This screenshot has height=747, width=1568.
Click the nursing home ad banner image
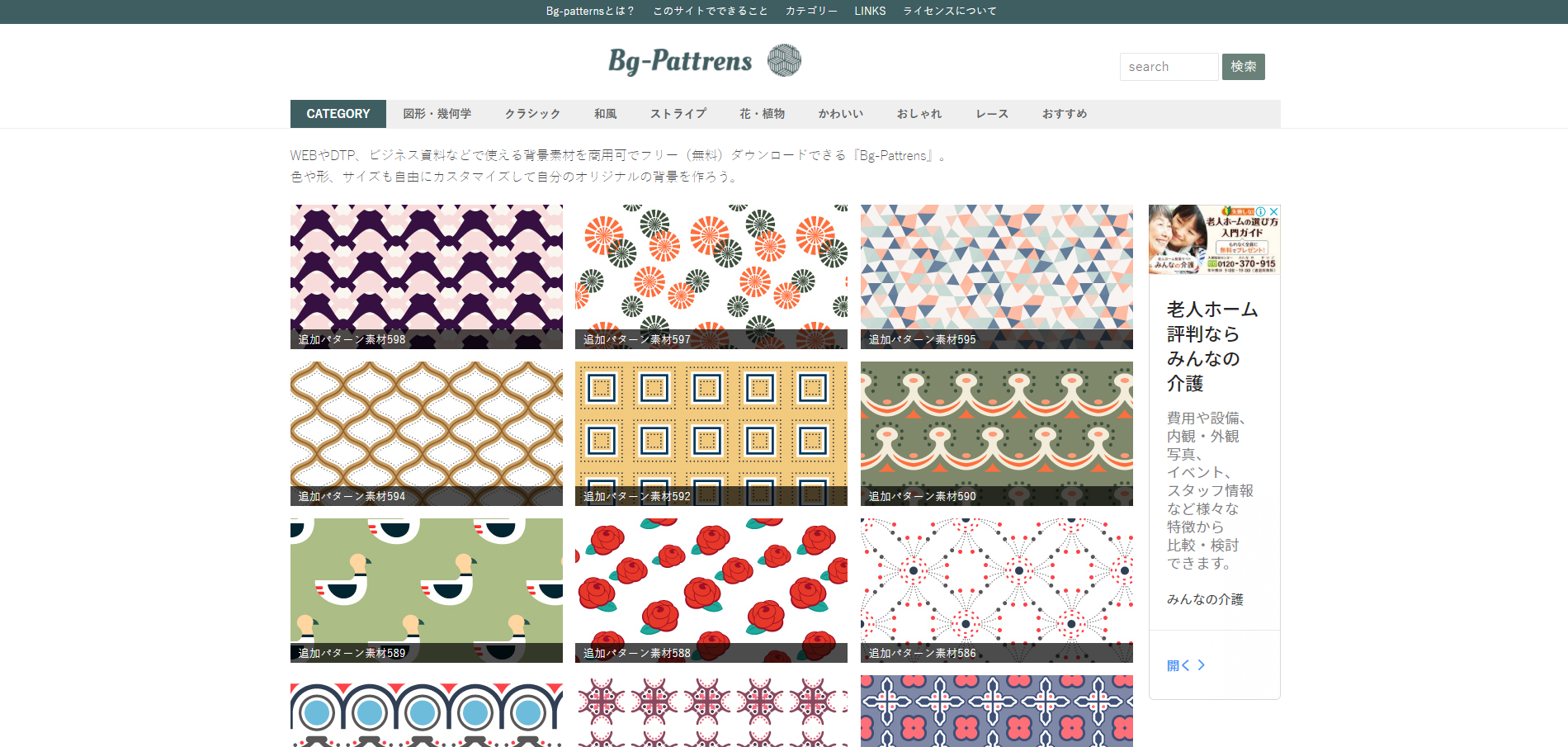[1214, 239]
